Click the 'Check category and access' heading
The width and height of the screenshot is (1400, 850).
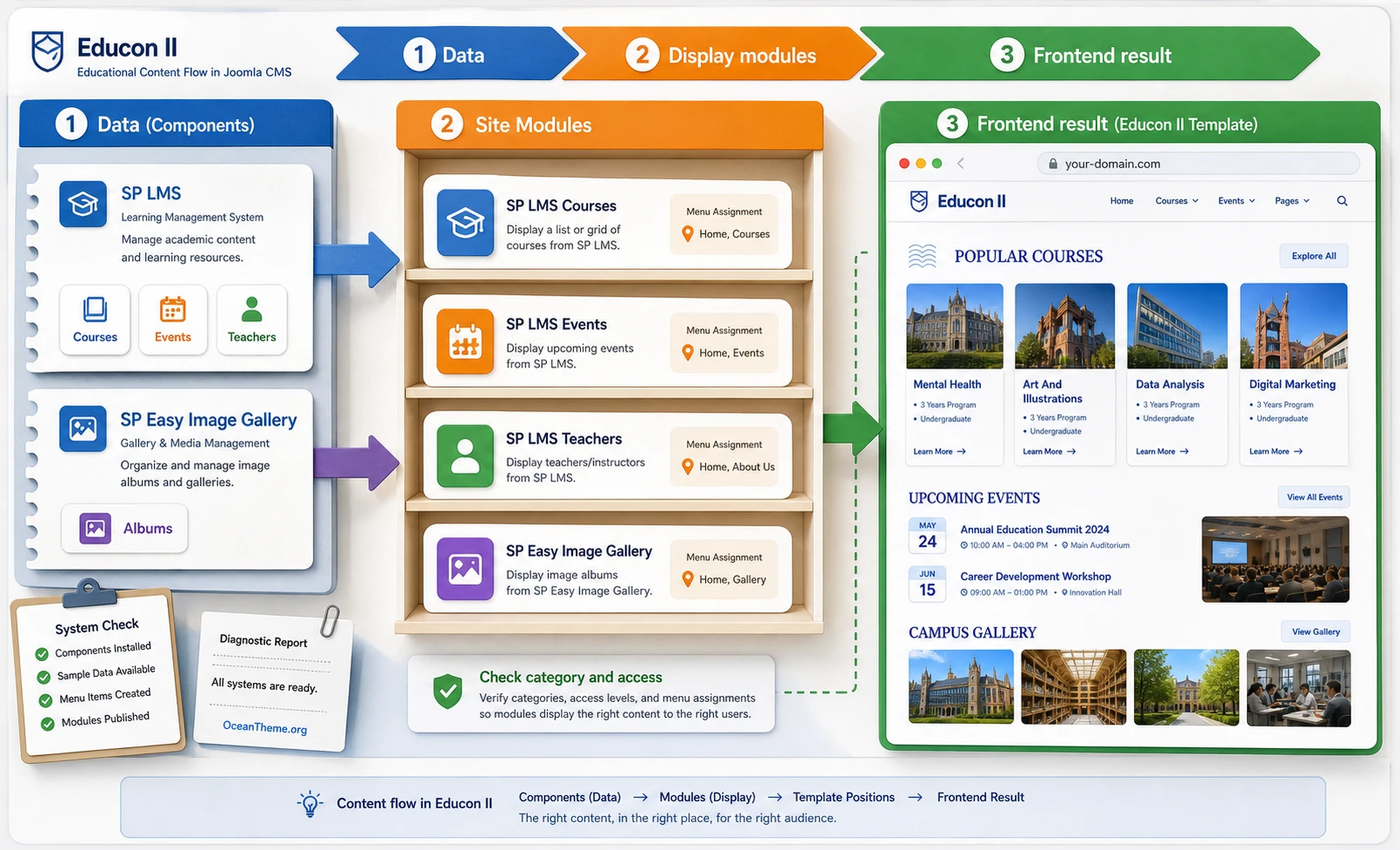pyautogui.click(x=570, y=677)
